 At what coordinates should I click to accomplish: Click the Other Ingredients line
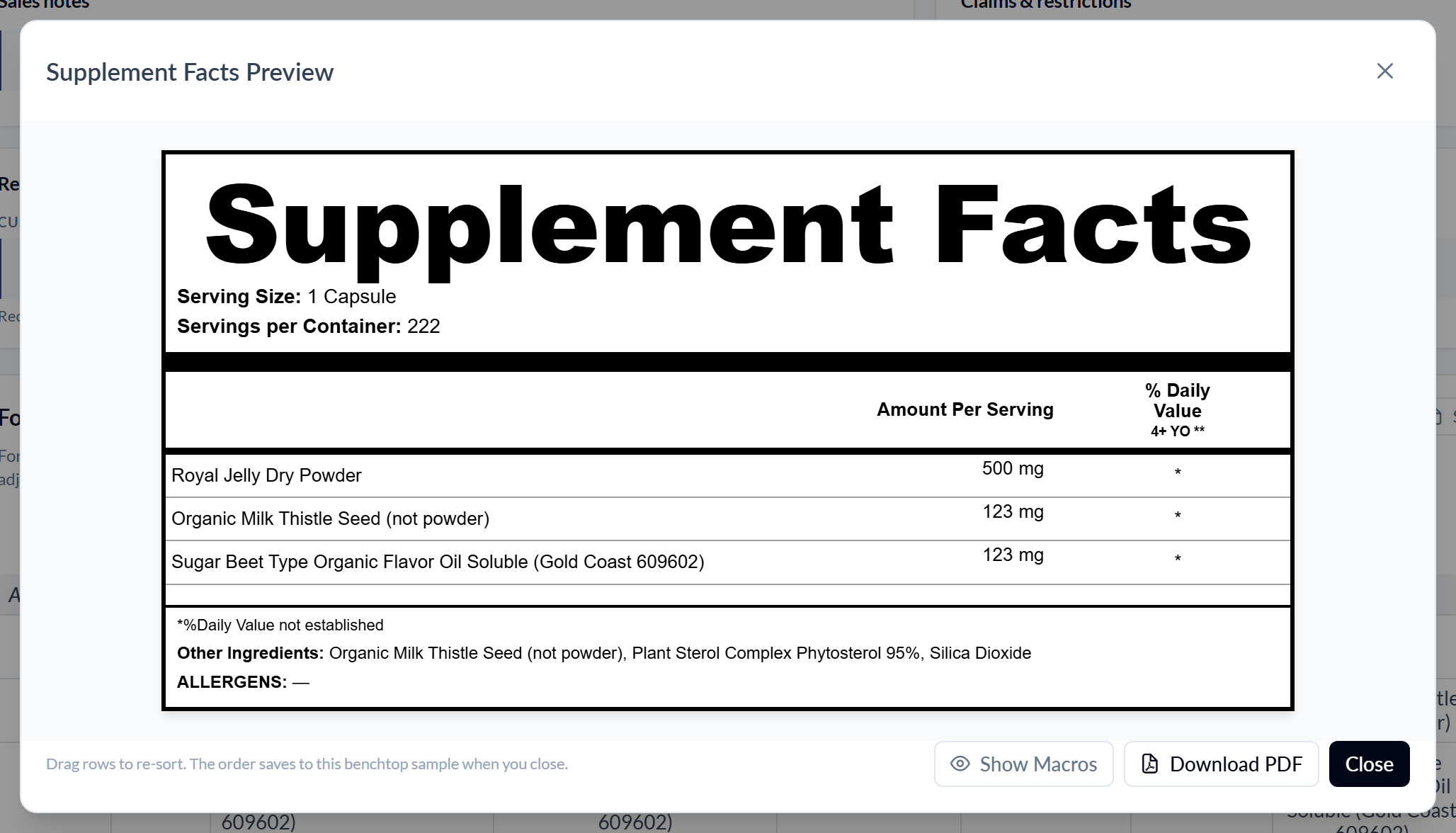(x=603, y=653)
